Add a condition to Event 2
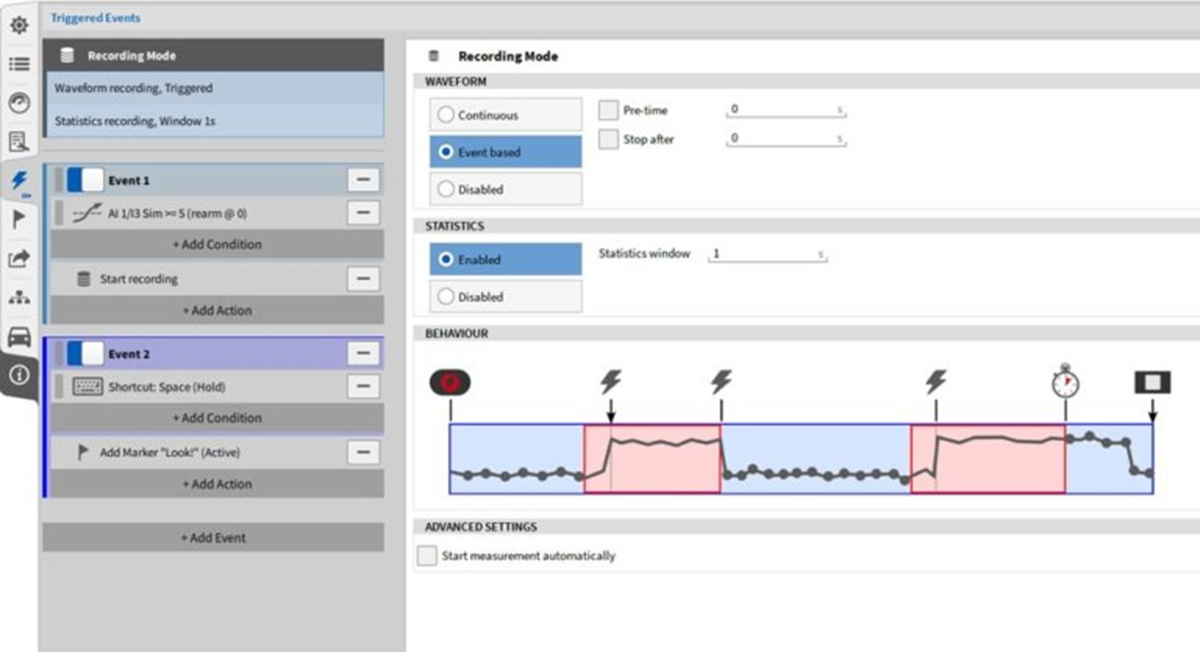 click(217, 418)
